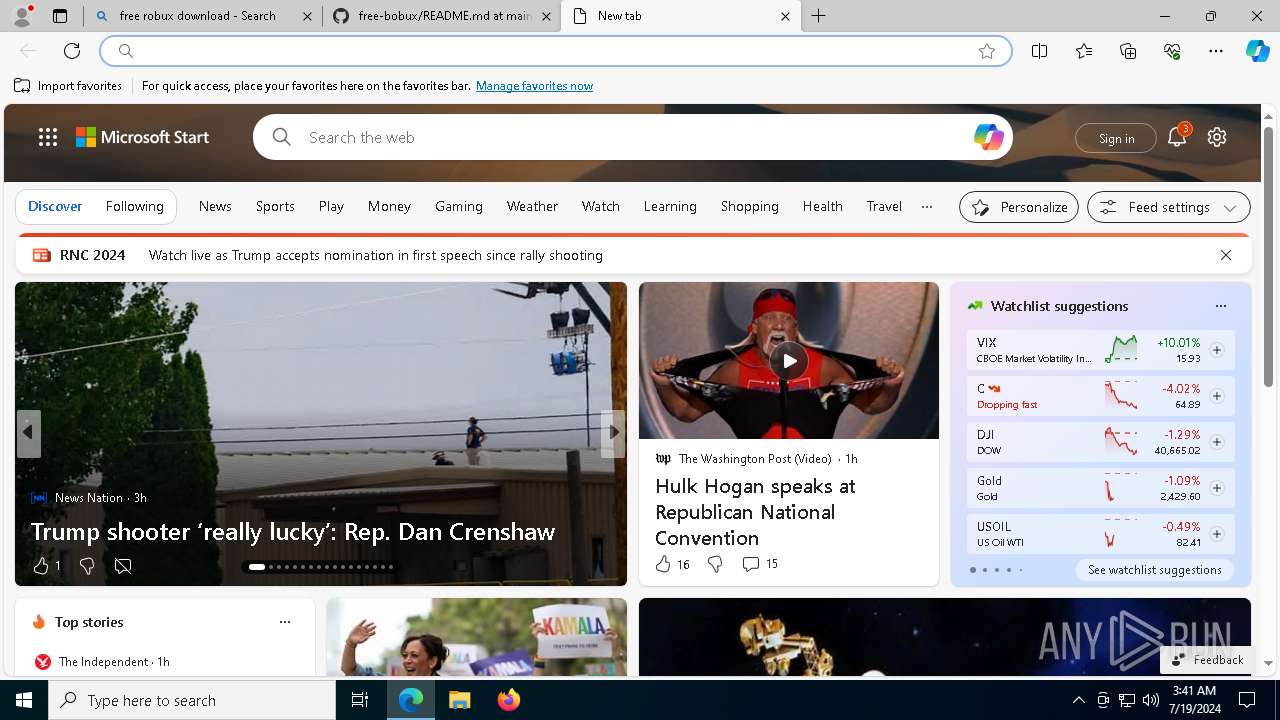1280x720 pixels.
Task: Open Collections in browser toolbar
Action: [1128, 51]
